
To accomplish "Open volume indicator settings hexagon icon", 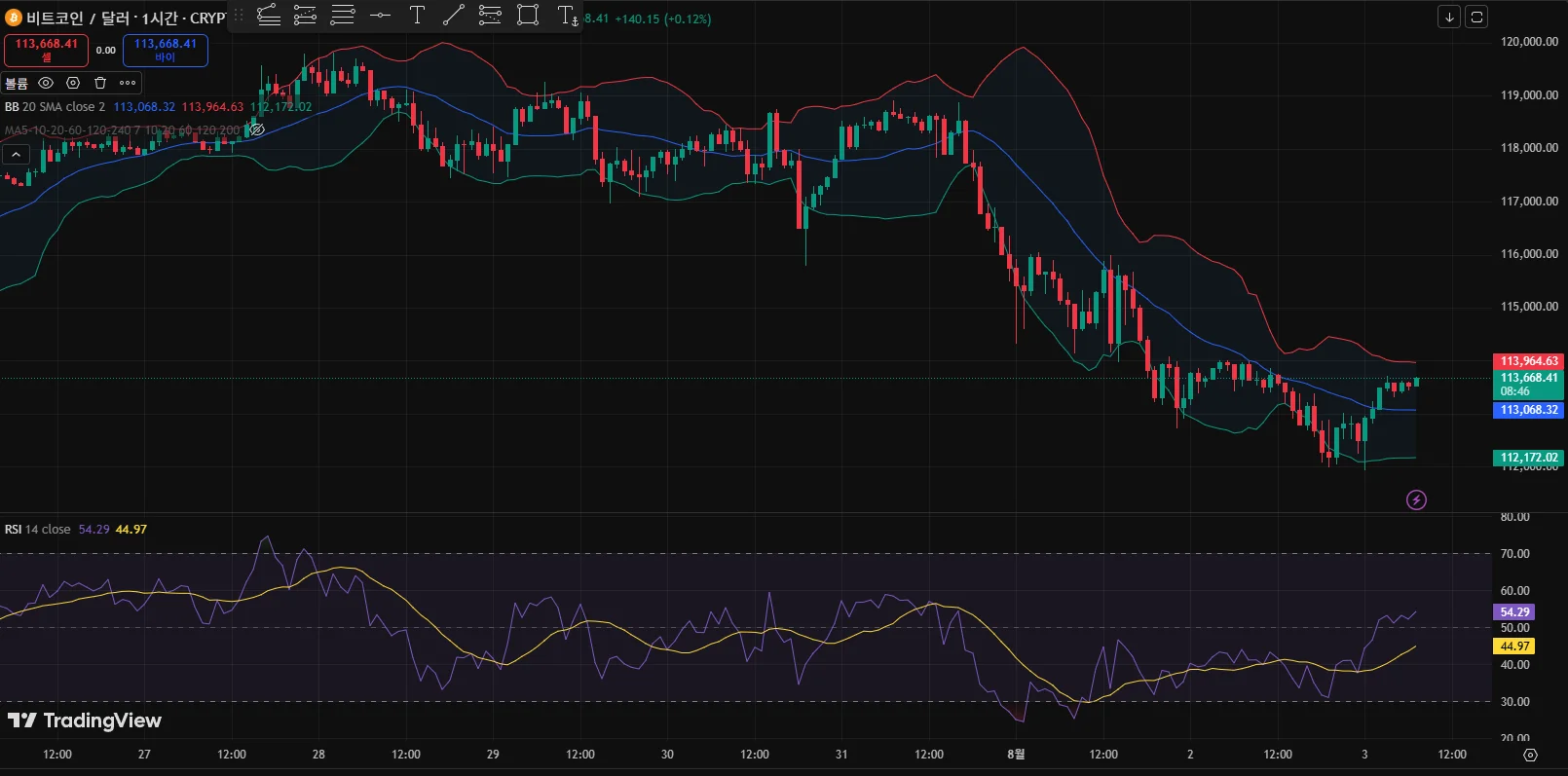I will pos(73,83).
